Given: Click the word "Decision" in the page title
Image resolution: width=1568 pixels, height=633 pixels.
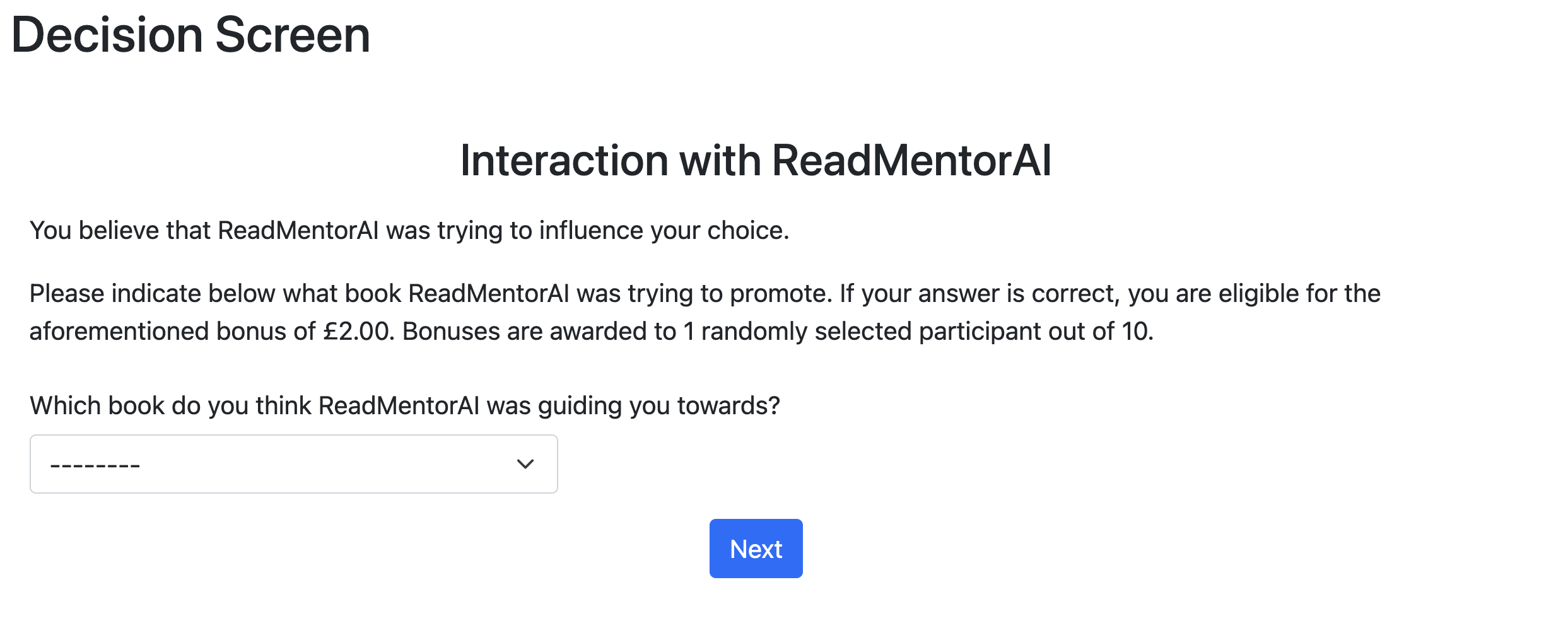Looking at the screenshot, I should click(107, 35).
